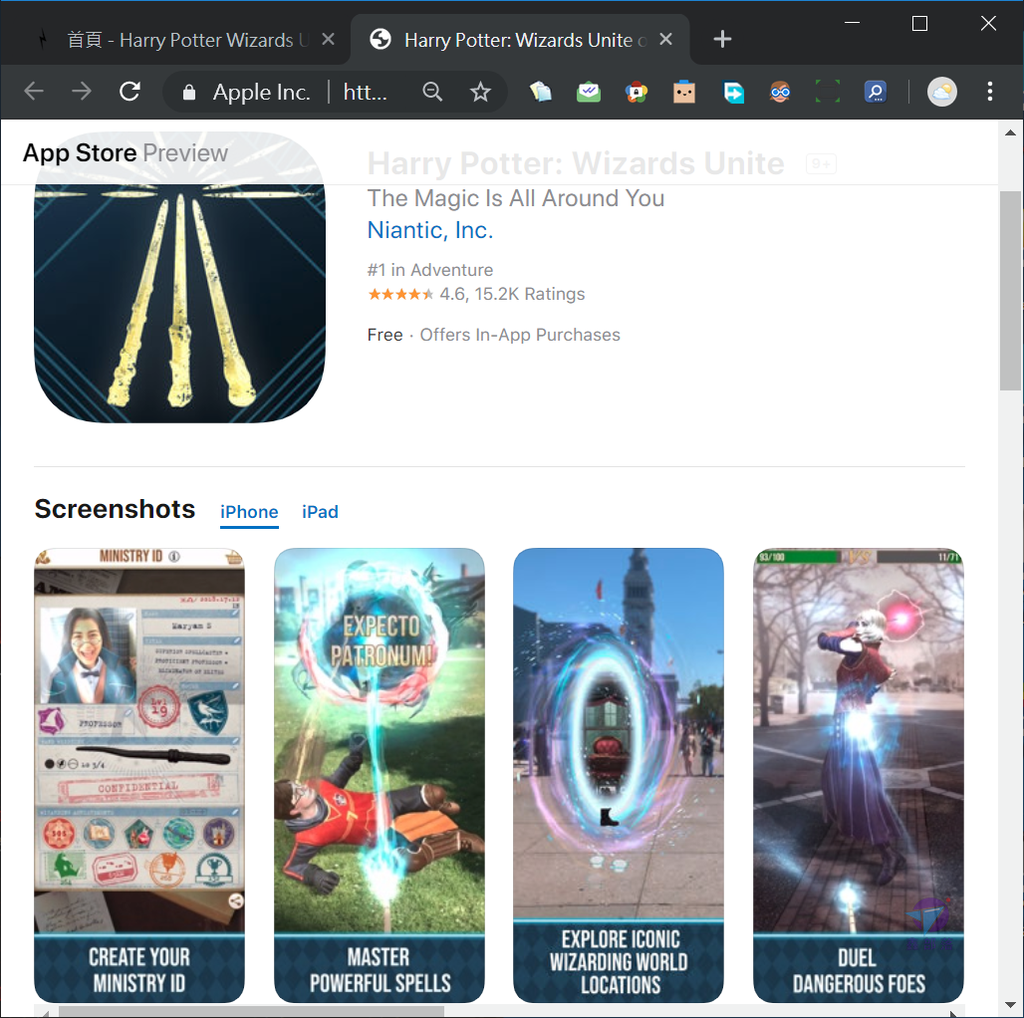Open the blue magnifier search extension
This screenshot has width=1024, height=1018.
[x=875, y=92]
